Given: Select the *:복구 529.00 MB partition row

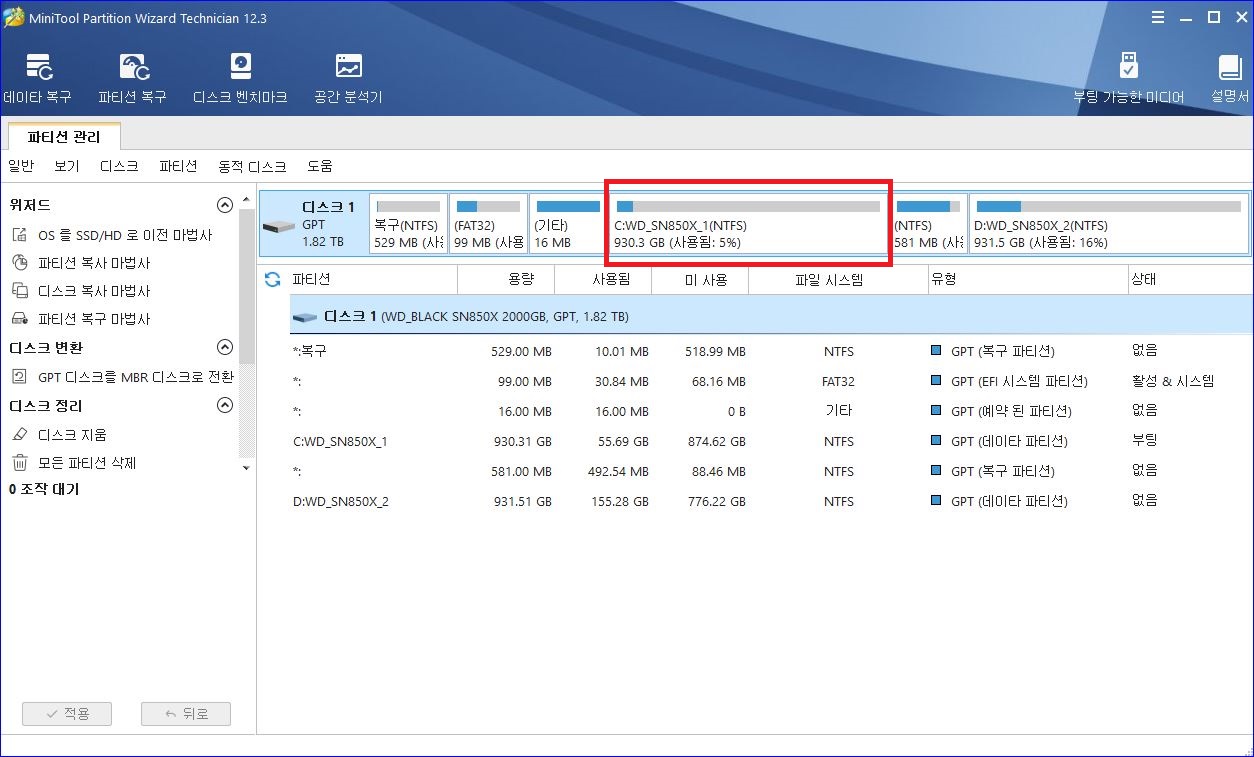Looking at the screenshot, I should coord(771,351).
